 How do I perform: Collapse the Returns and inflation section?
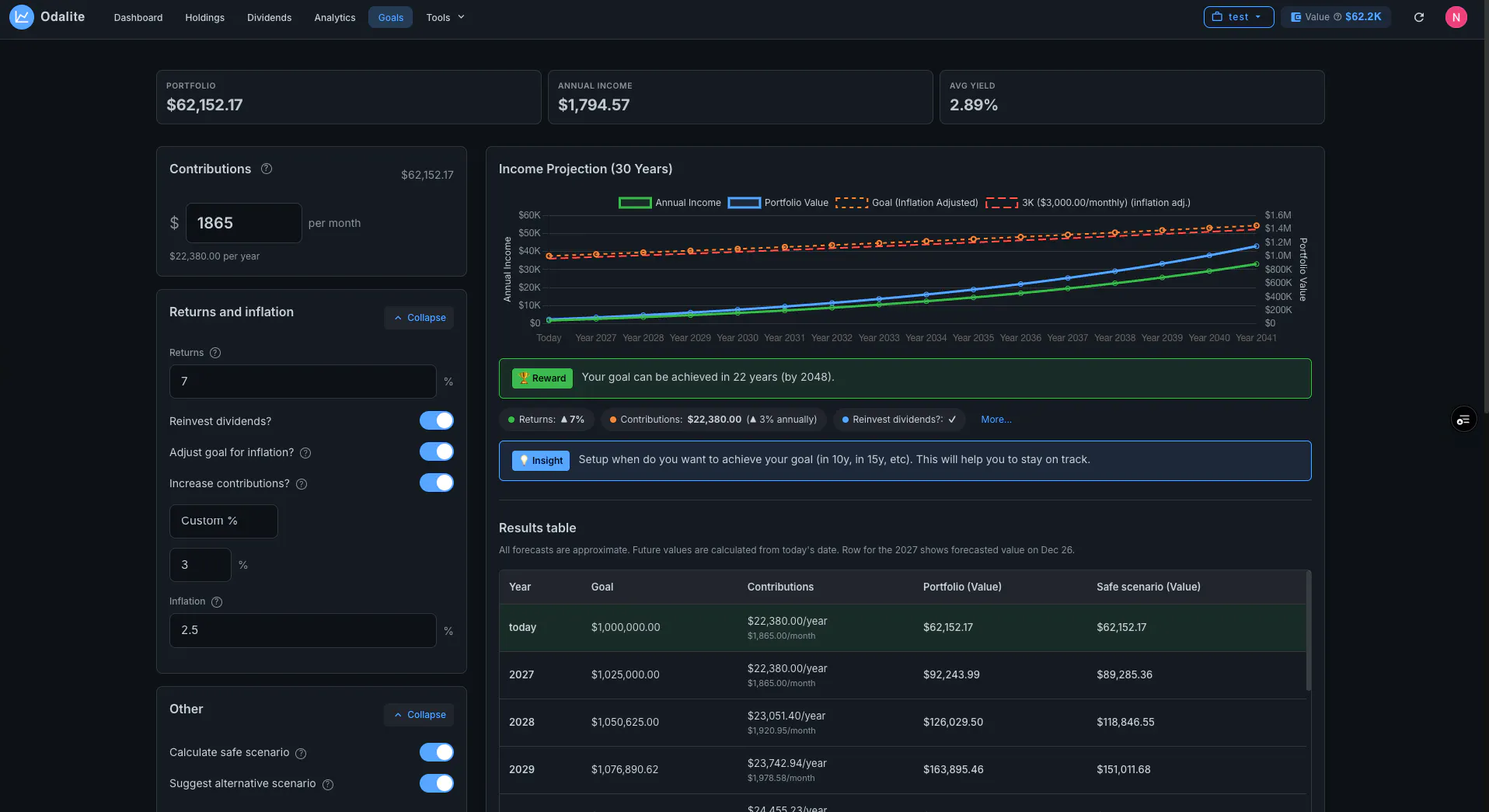(420, 318)
